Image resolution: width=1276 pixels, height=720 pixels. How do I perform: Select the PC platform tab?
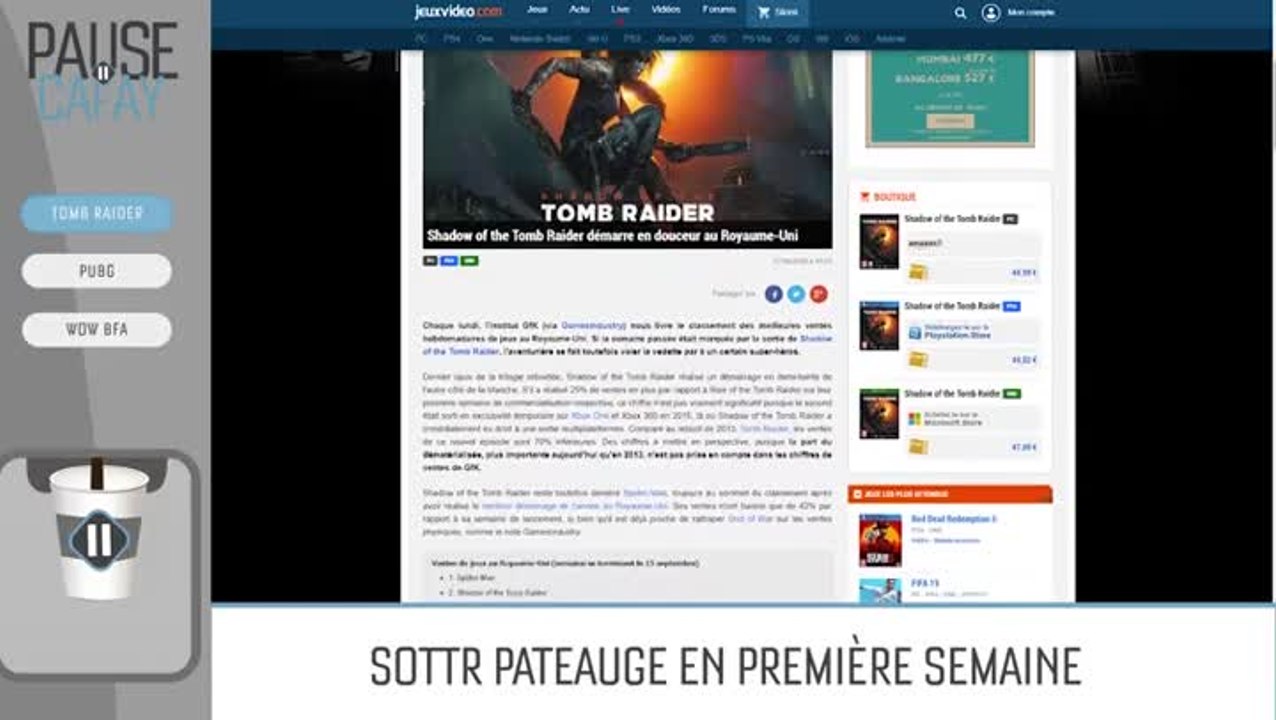coord(420,39)
